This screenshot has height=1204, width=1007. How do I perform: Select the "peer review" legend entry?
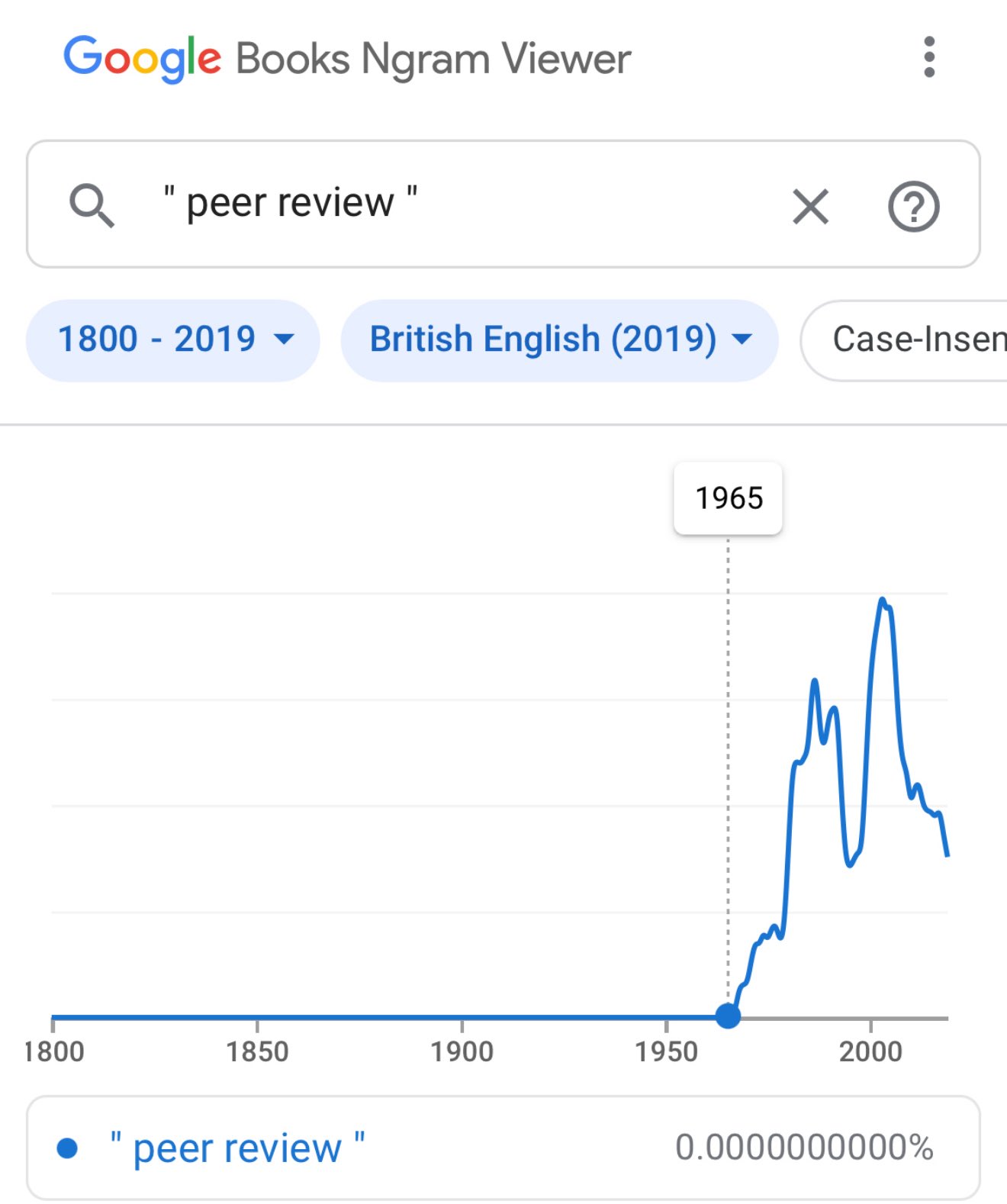click(237, 1148)
